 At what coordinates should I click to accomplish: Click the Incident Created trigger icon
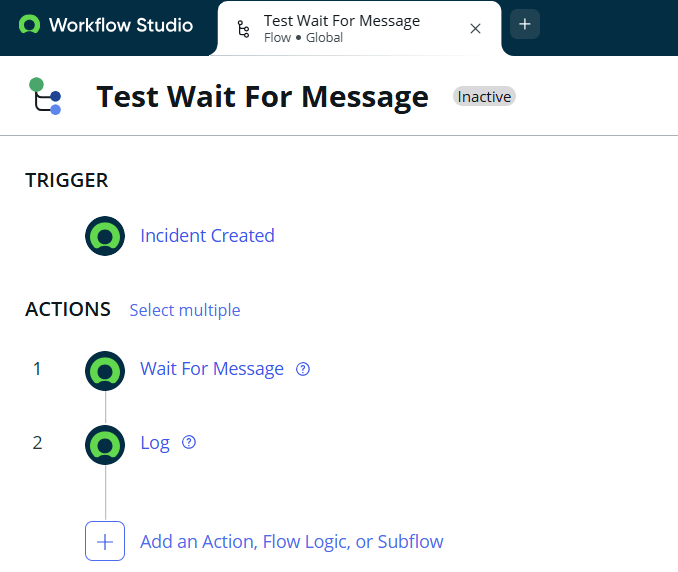(x=105, y=236)
